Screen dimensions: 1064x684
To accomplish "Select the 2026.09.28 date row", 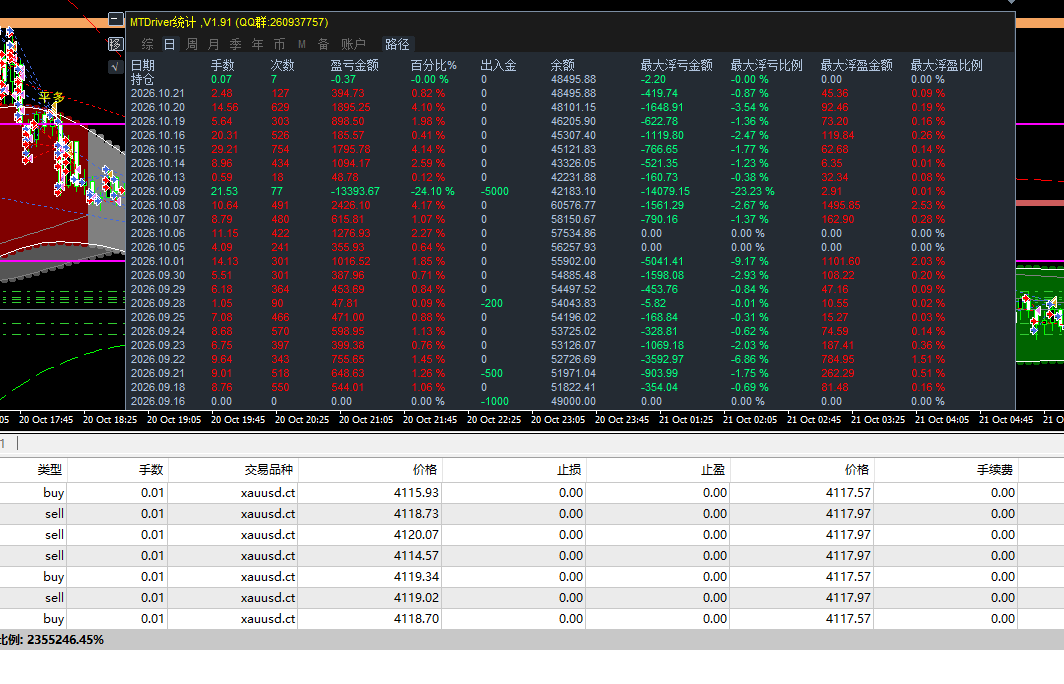I will click(157, 303).
